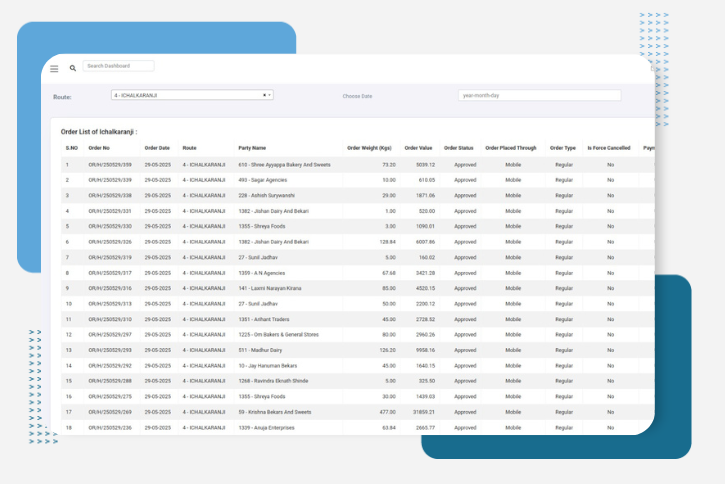Sort by the Order Date column header

tap(157, 148)
